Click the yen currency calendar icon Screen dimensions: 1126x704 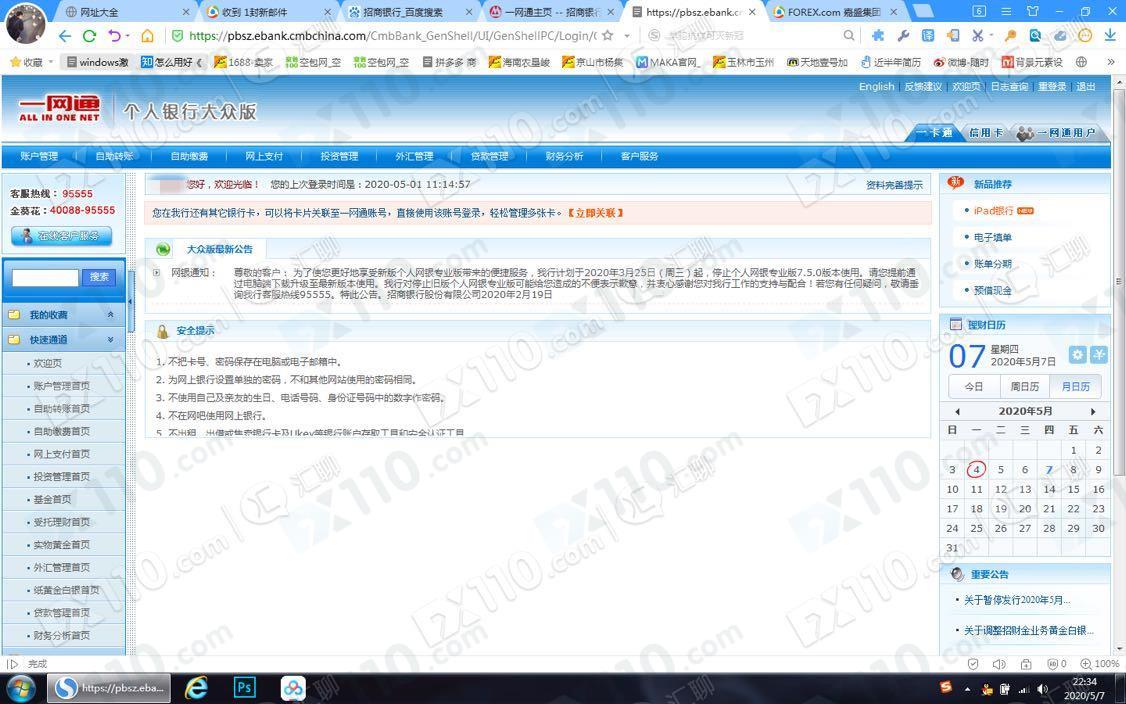(1099, 354)
